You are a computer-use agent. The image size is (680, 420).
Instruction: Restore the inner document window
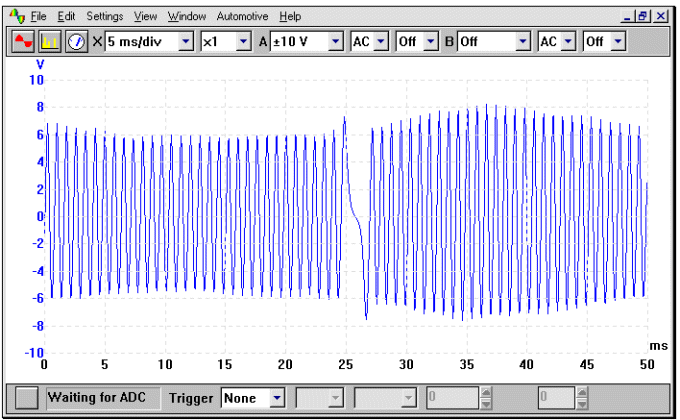tap(643, 17)
